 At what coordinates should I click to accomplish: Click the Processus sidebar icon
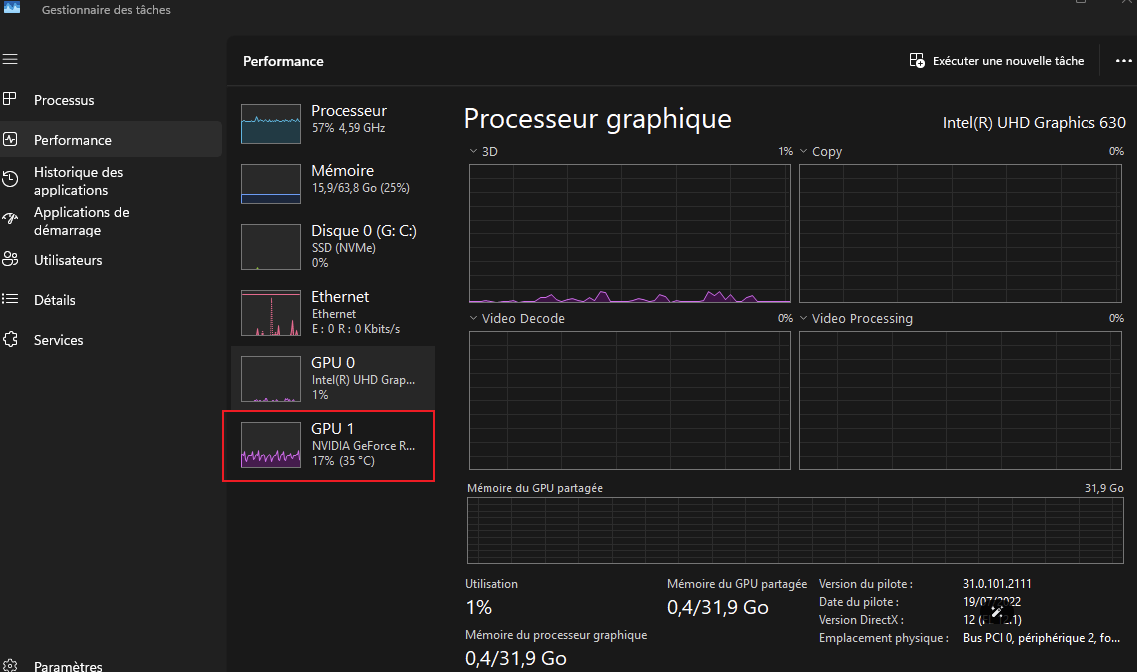[10, 99]
